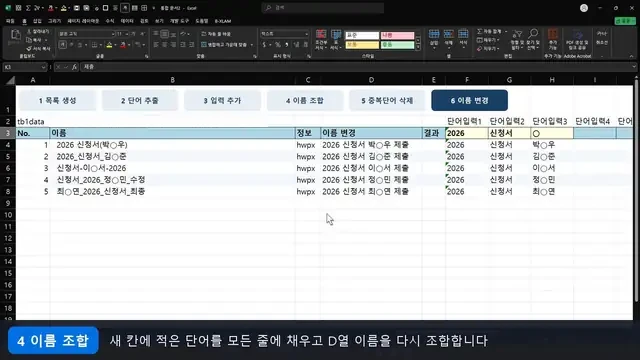Click the Add-ins (추가 기능) icon
The width and height of the screenshot is (640, 360).
553,34
